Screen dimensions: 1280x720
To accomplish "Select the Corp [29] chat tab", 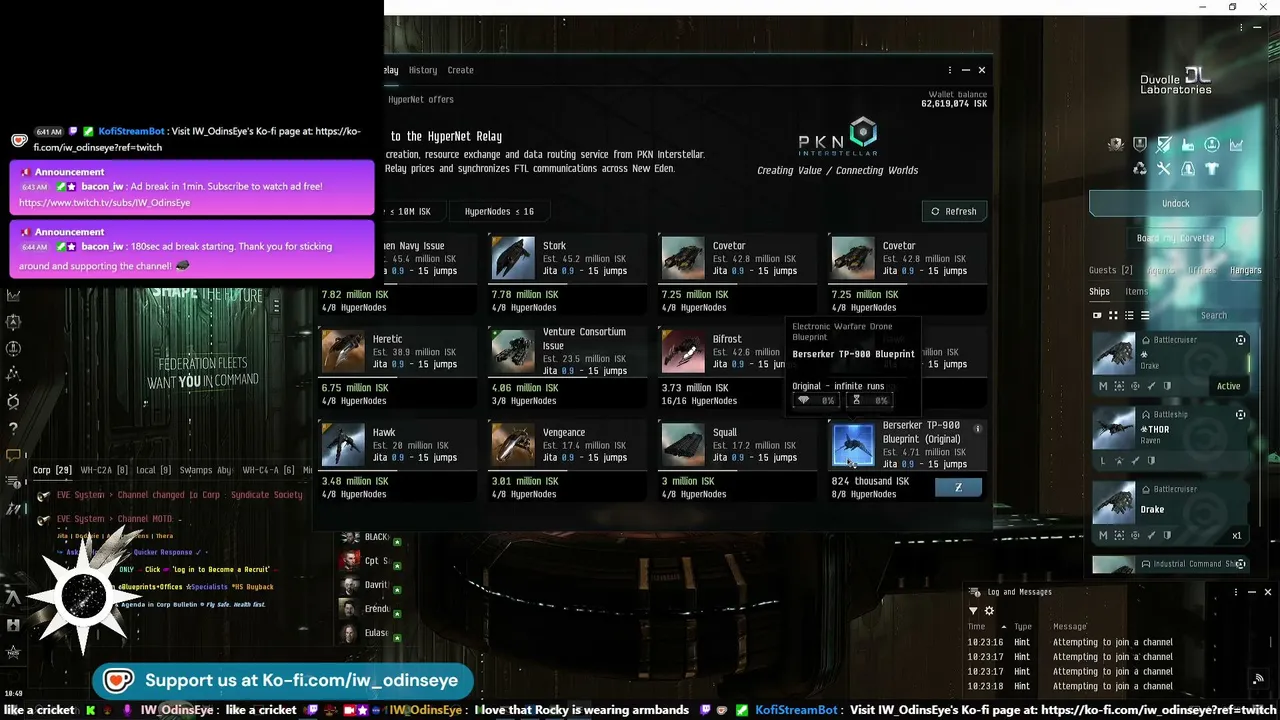I will coord(52,470).
